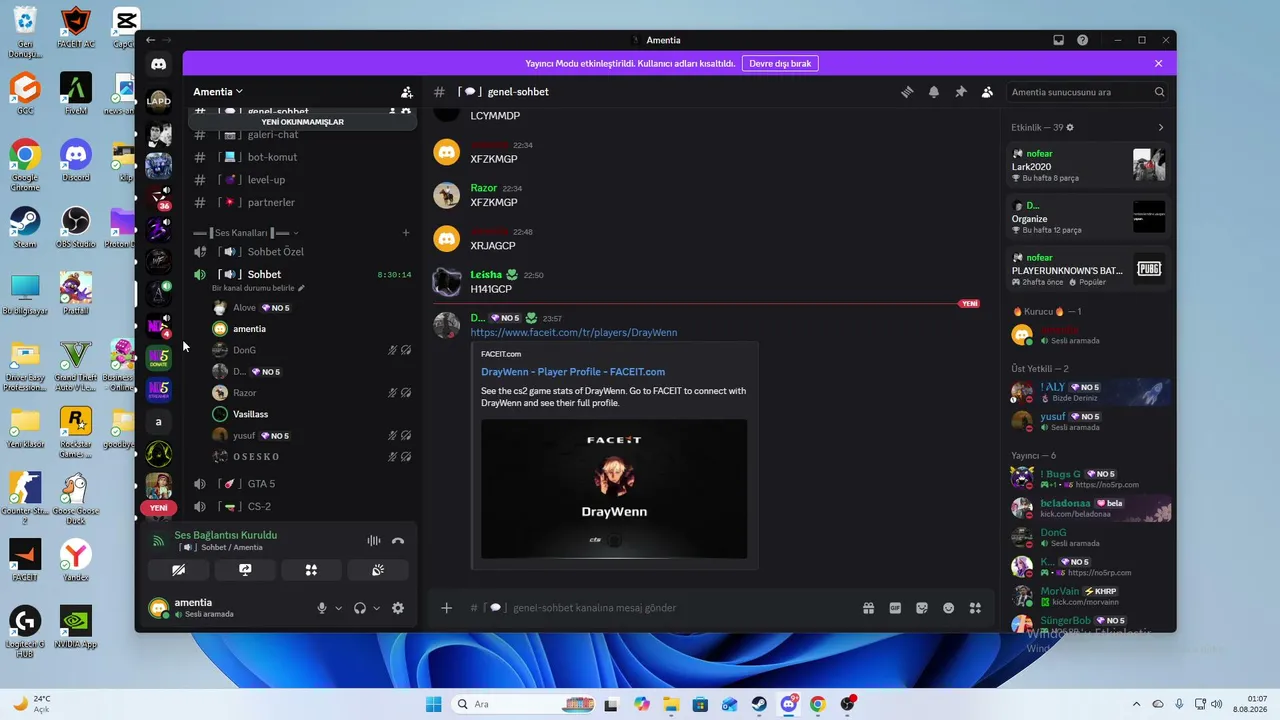Open FACEIT DrayWenn embed image
The image size is (1280, 720).
[614, 489]
